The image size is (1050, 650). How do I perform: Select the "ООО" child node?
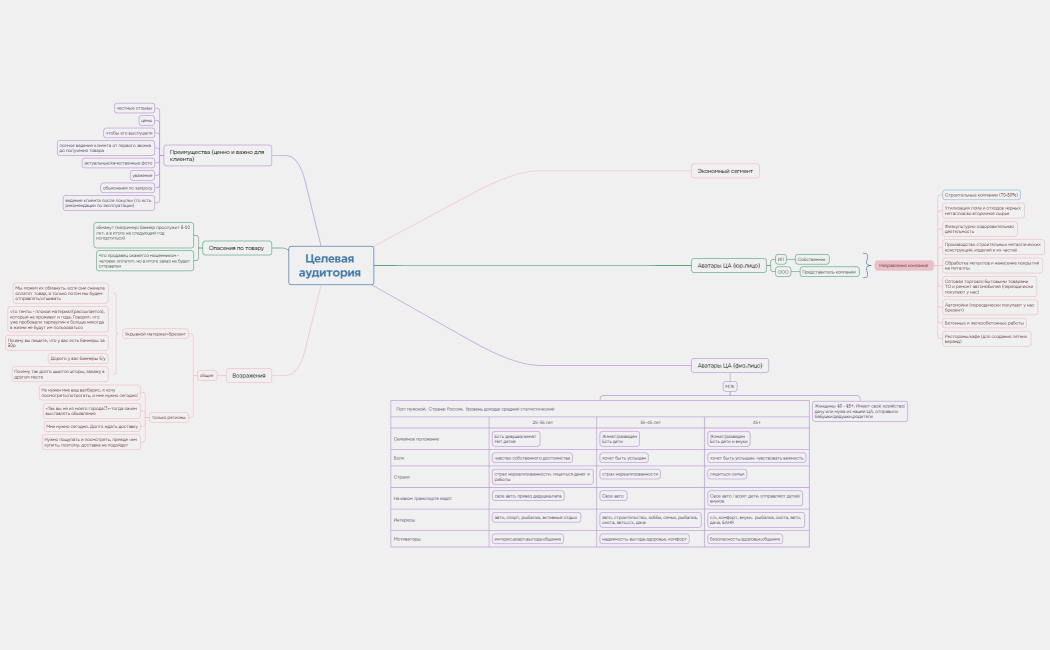coord(783,272)
